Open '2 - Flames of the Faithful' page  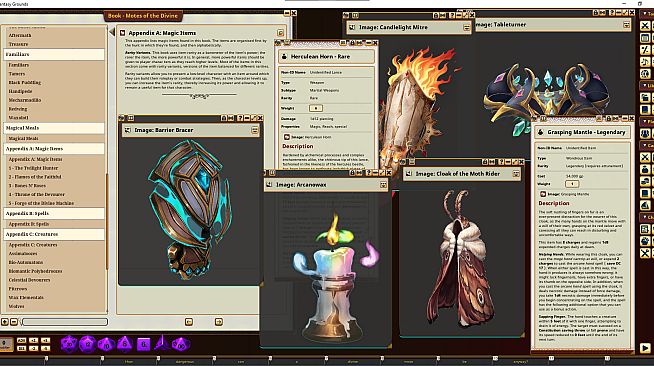(x=35, y=177)
